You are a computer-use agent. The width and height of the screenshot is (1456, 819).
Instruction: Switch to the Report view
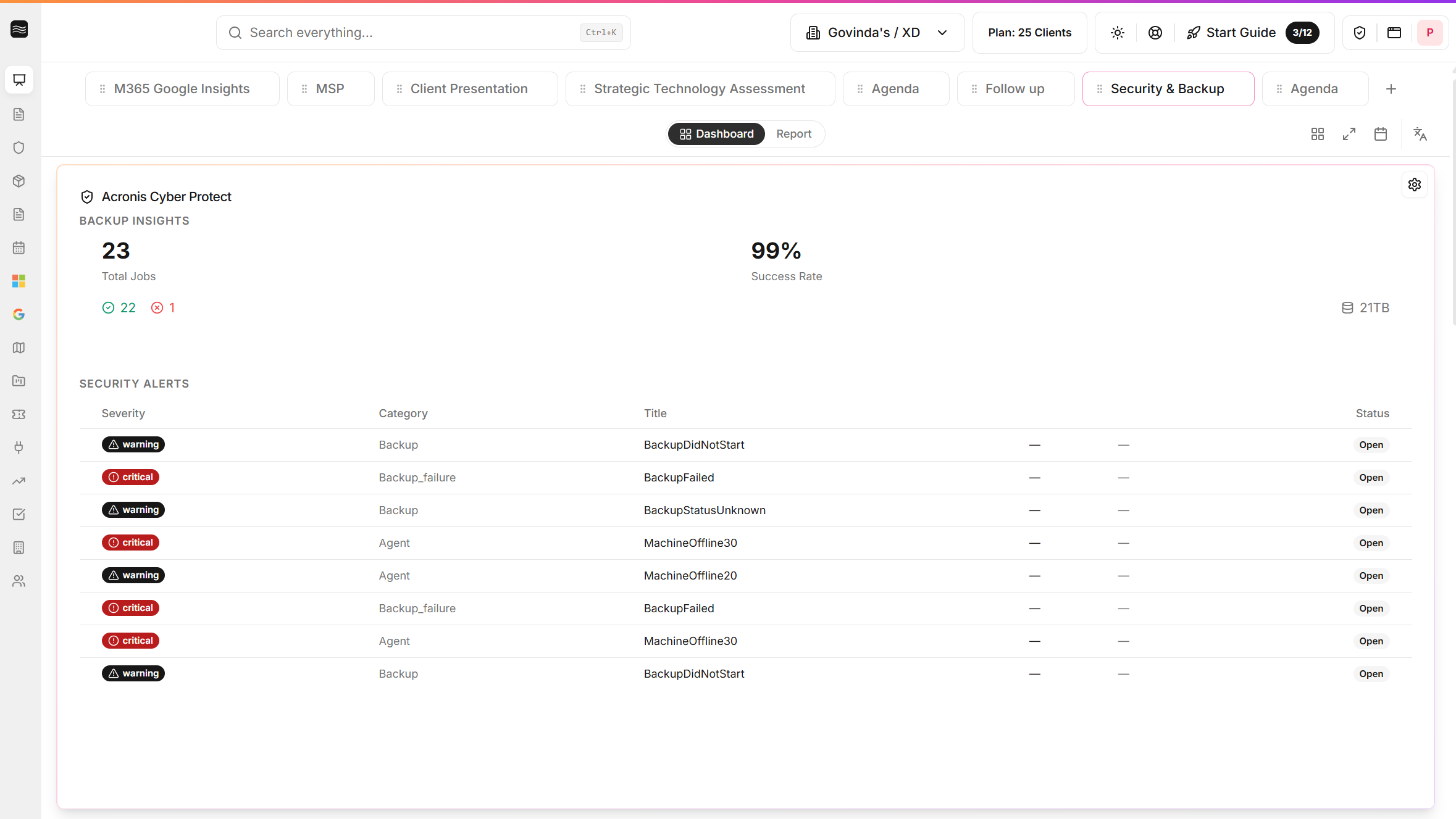coord(794,134)
